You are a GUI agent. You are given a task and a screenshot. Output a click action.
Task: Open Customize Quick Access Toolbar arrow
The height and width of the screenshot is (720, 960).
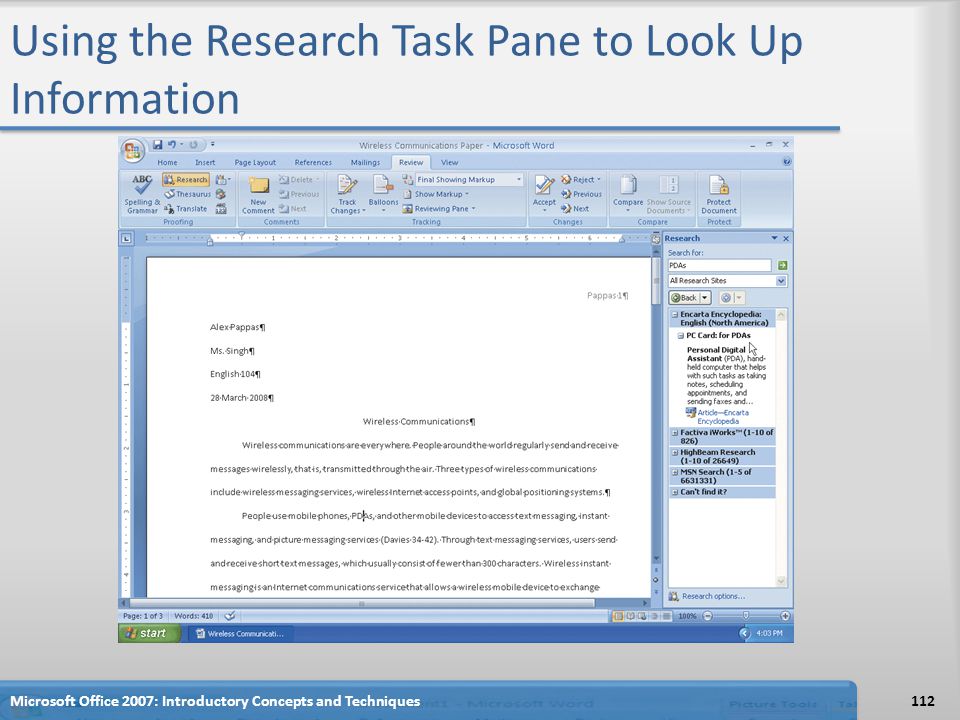tap(212, 144)
